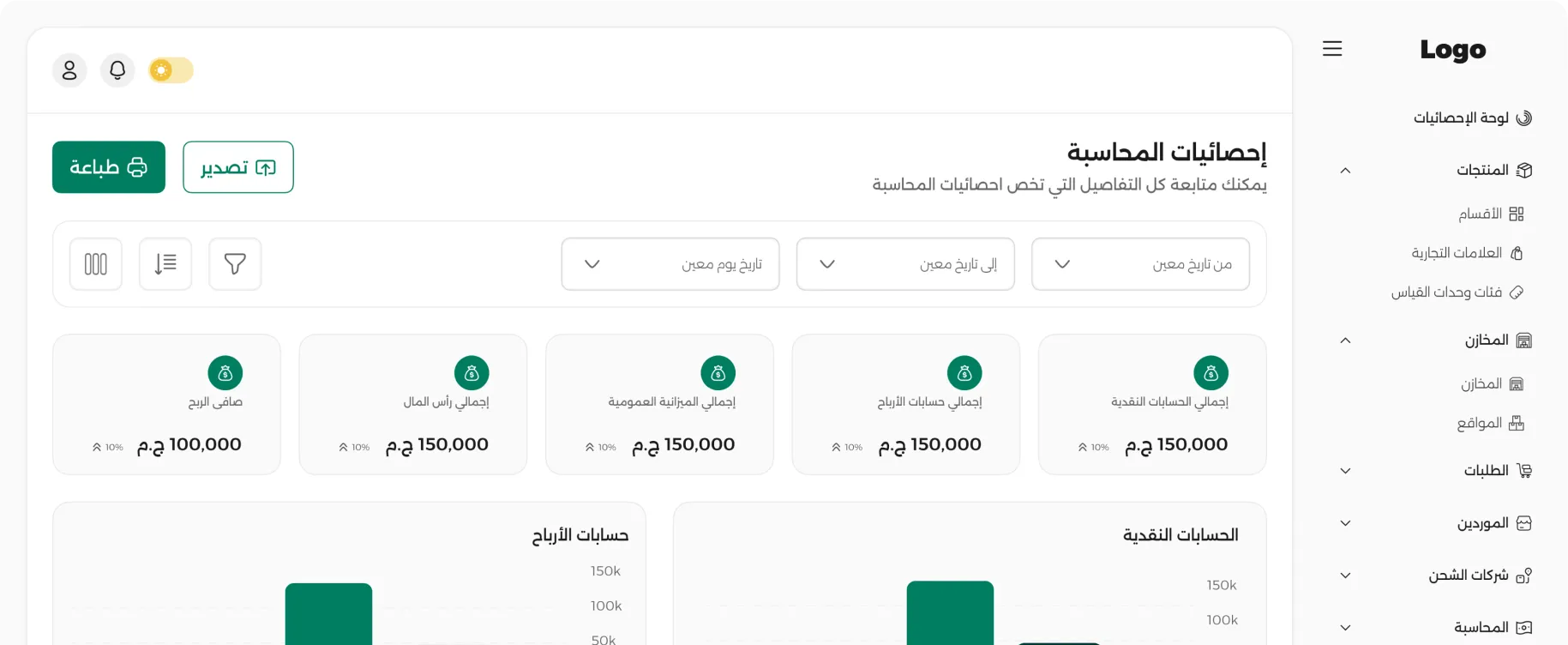Collapse the المنتجات section in sidebar
This screenshot has height=645, width=1568.
pos(1345,170)
